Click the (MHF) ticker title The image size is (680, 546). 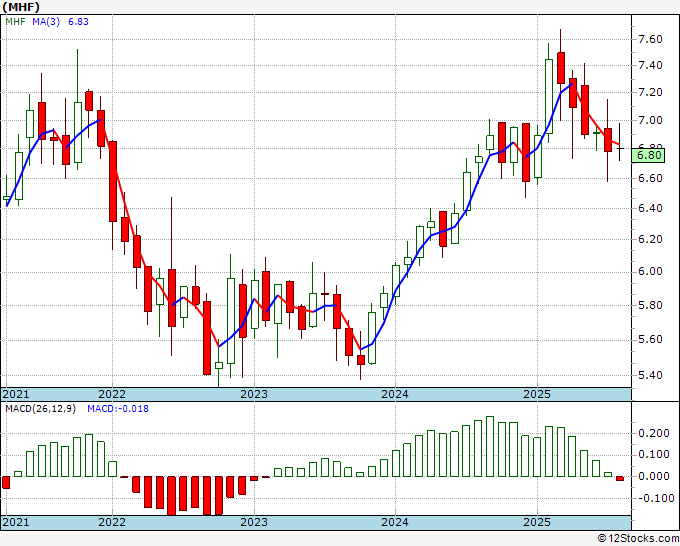21,7
